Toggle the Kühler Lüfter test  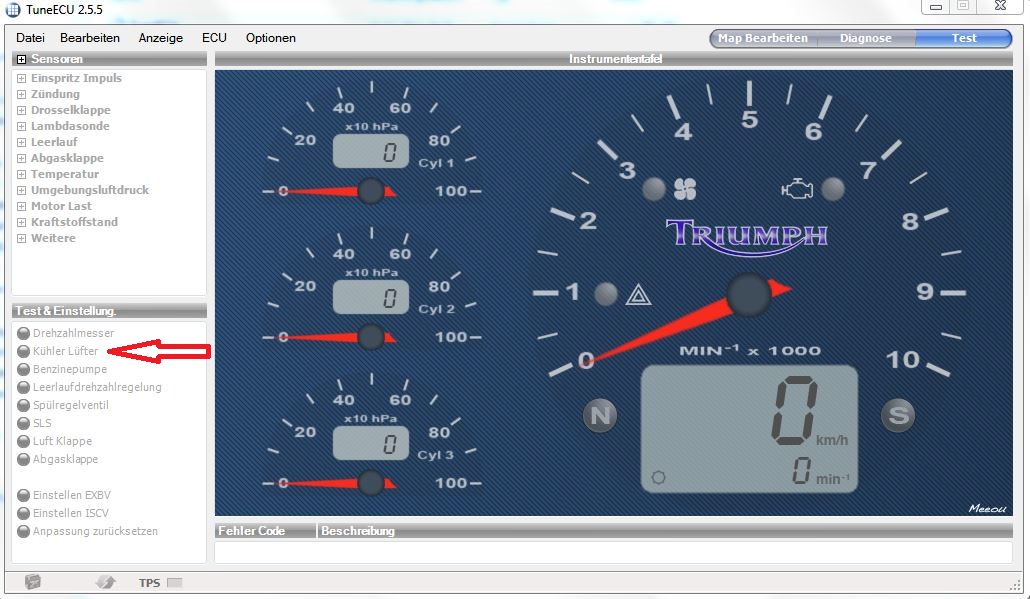(x=24, y=351)
